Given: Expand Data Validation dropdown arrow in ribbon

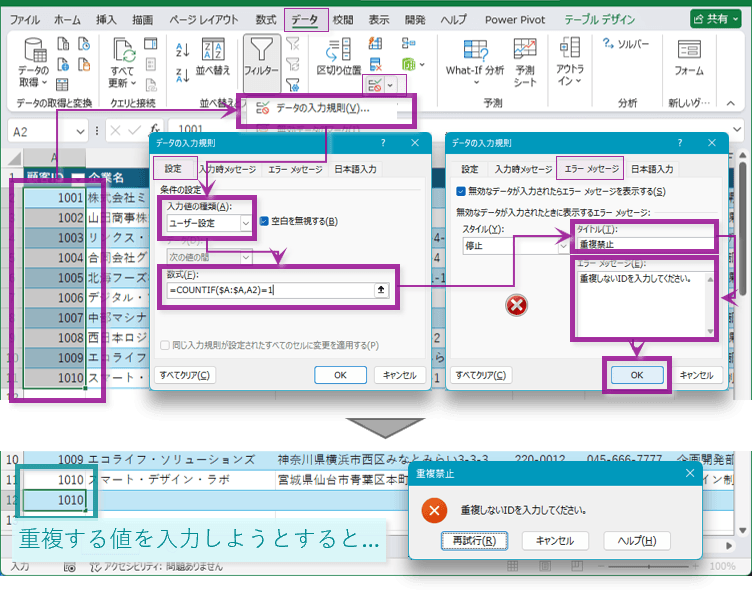Looking at the screenshot, I should pos(390,86).
